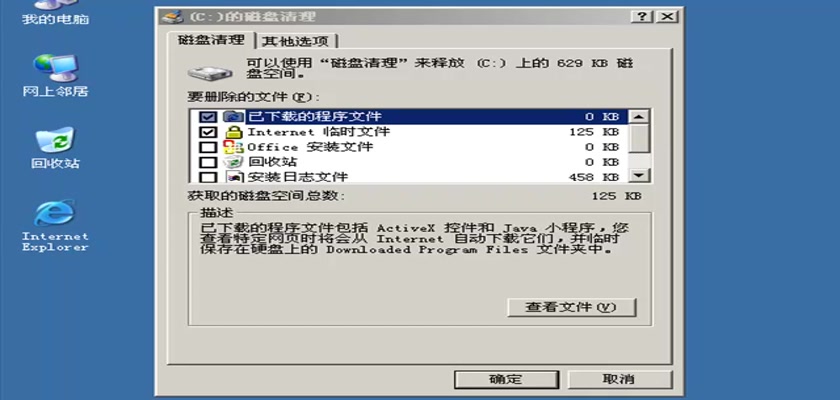The height and width of the screenshot is (400, 840).
Task: Click the padlock icon for Internet temporary files
Action: (x=234, y=132)
